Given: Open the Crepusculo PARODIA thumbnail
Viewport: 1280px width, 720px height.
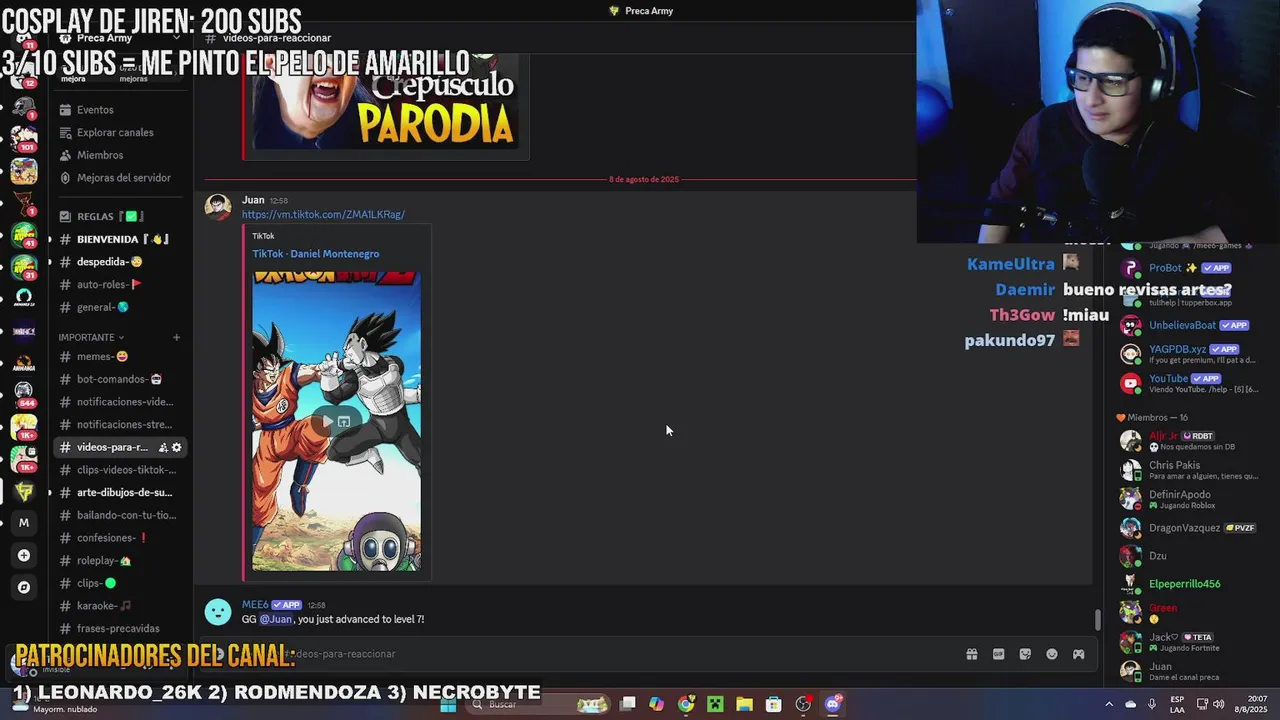Looking at the screenshot, I should (385, 100).
